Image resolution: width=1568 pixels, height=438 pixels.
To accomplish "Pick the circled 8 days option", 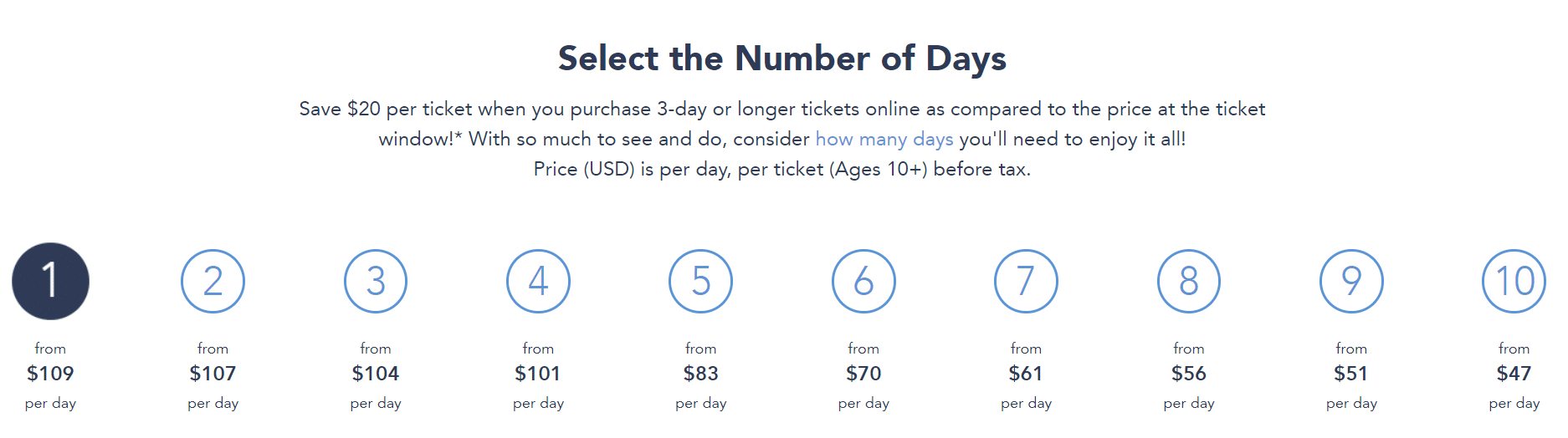I will click(x=1189, y=281).
